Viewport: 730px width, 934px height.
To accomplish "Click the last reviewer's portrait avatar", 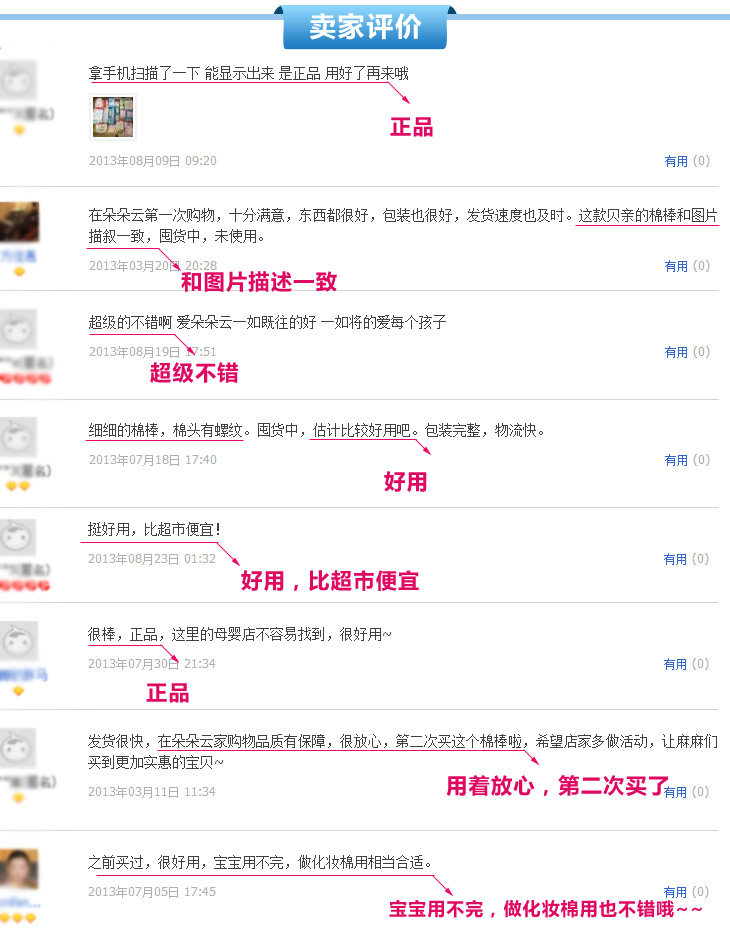I will click(19, 869).
